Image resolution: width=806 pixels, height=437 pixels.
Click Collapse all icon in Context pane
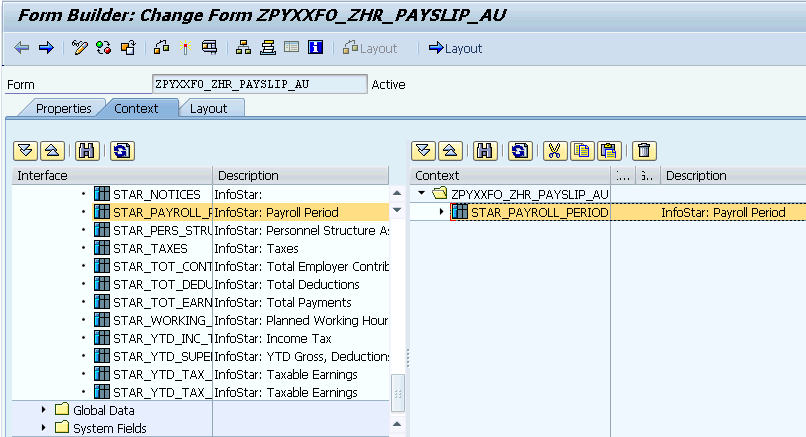pos(450,151)
